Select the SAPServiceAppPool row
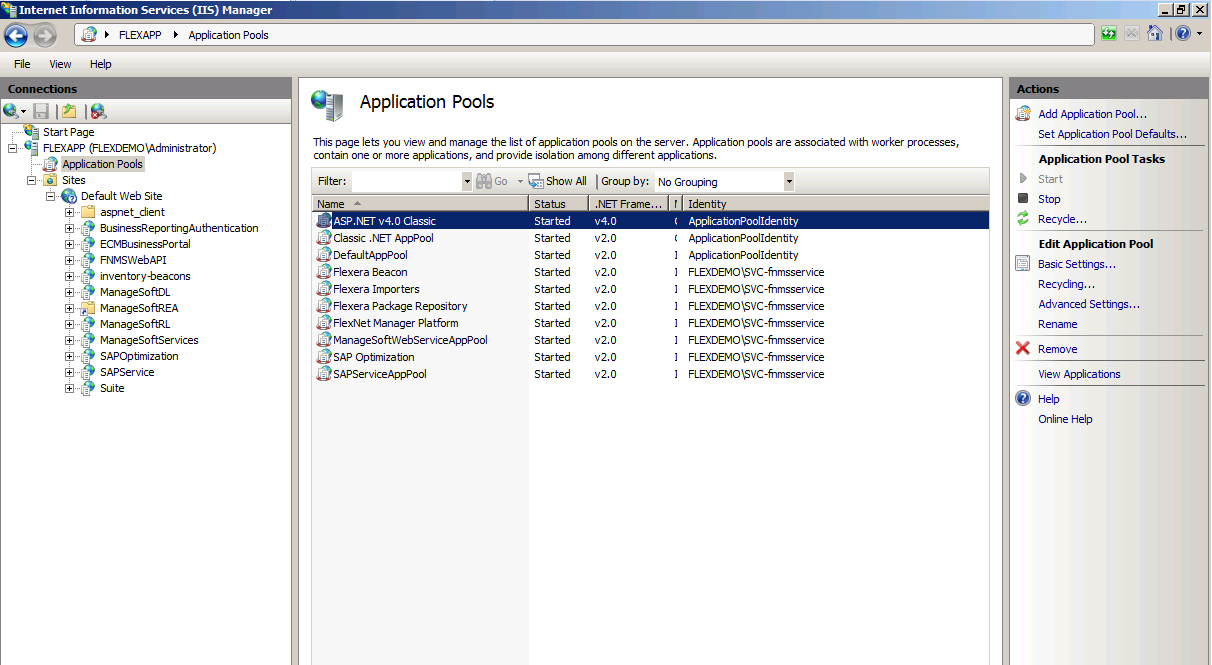The height and width of the screenshot is (665, 1212). (650, 374)
